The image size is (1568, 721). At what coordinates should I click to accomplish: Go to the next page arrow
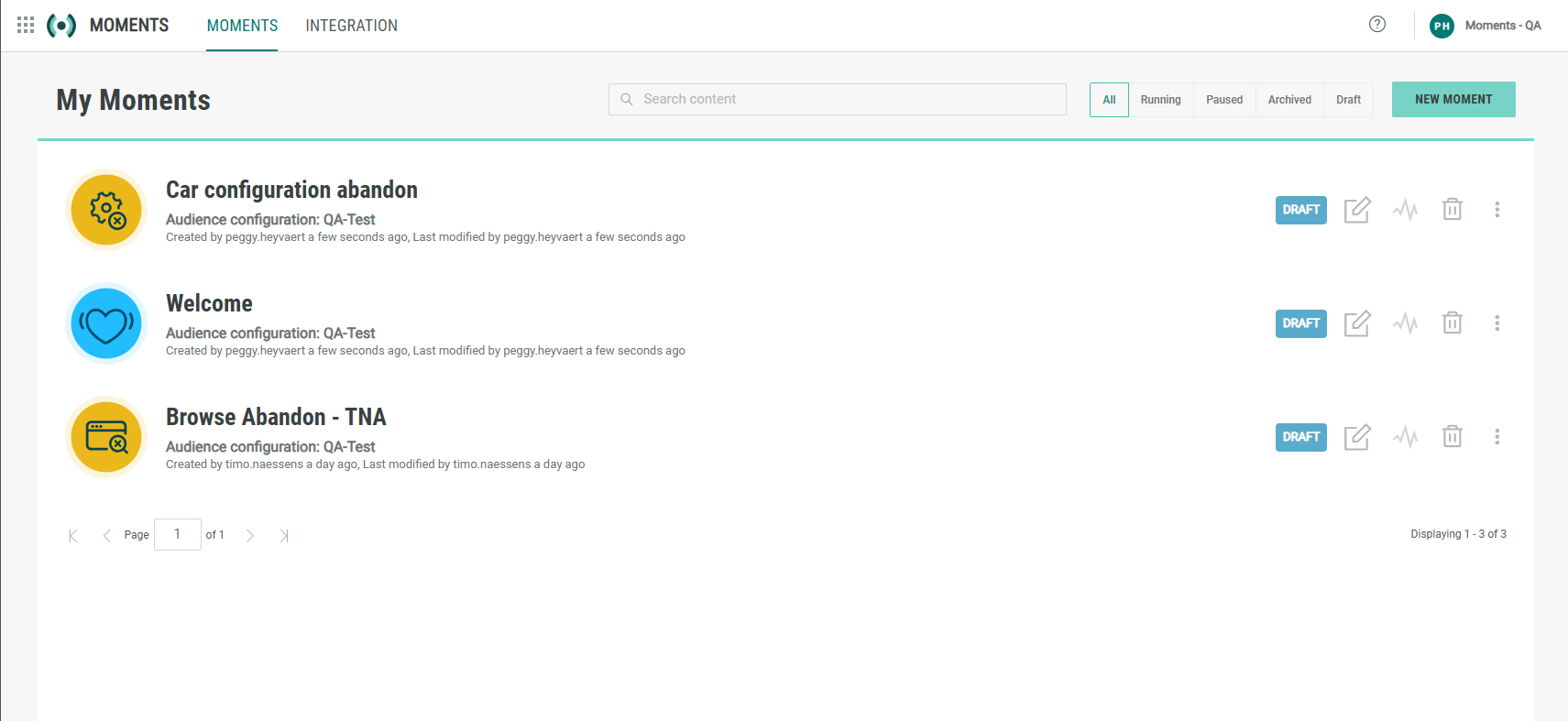click(249, 535)
